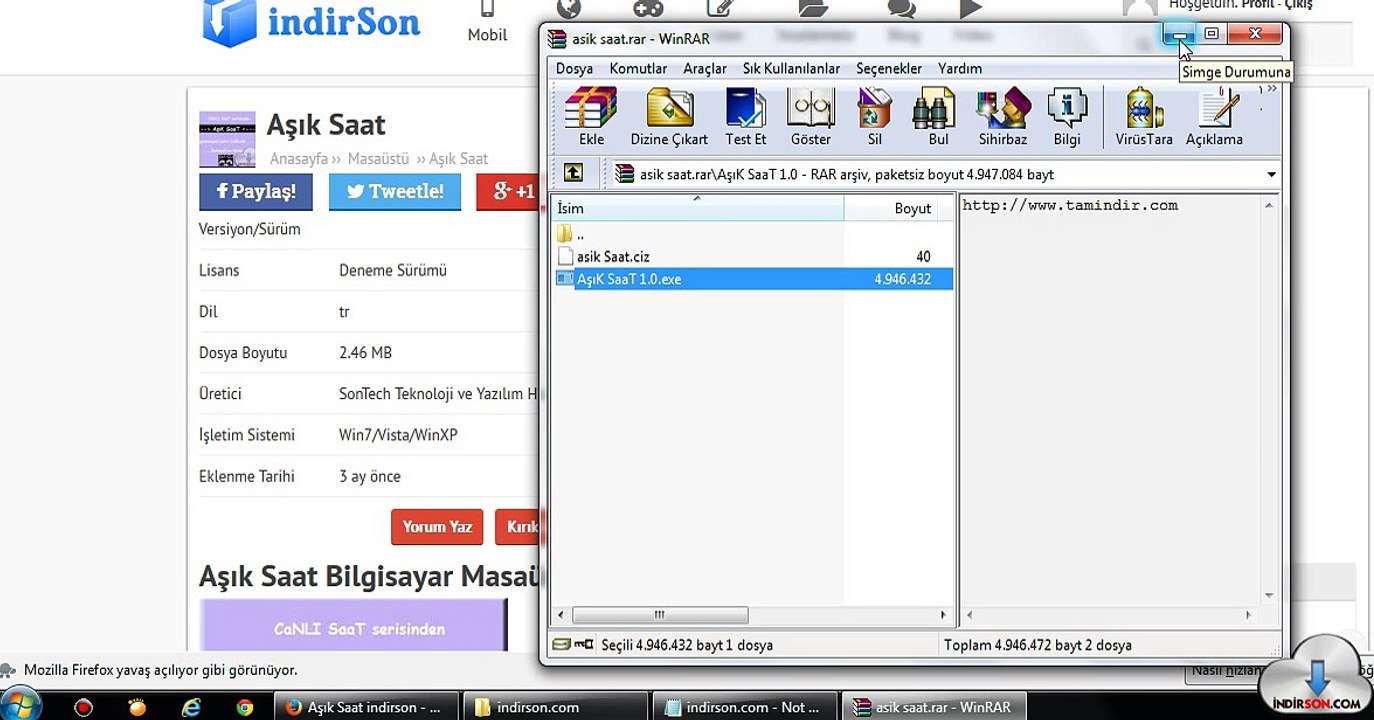
Task: Click comment pane scroll up arrow
Action: click(x=1269, y=205)
